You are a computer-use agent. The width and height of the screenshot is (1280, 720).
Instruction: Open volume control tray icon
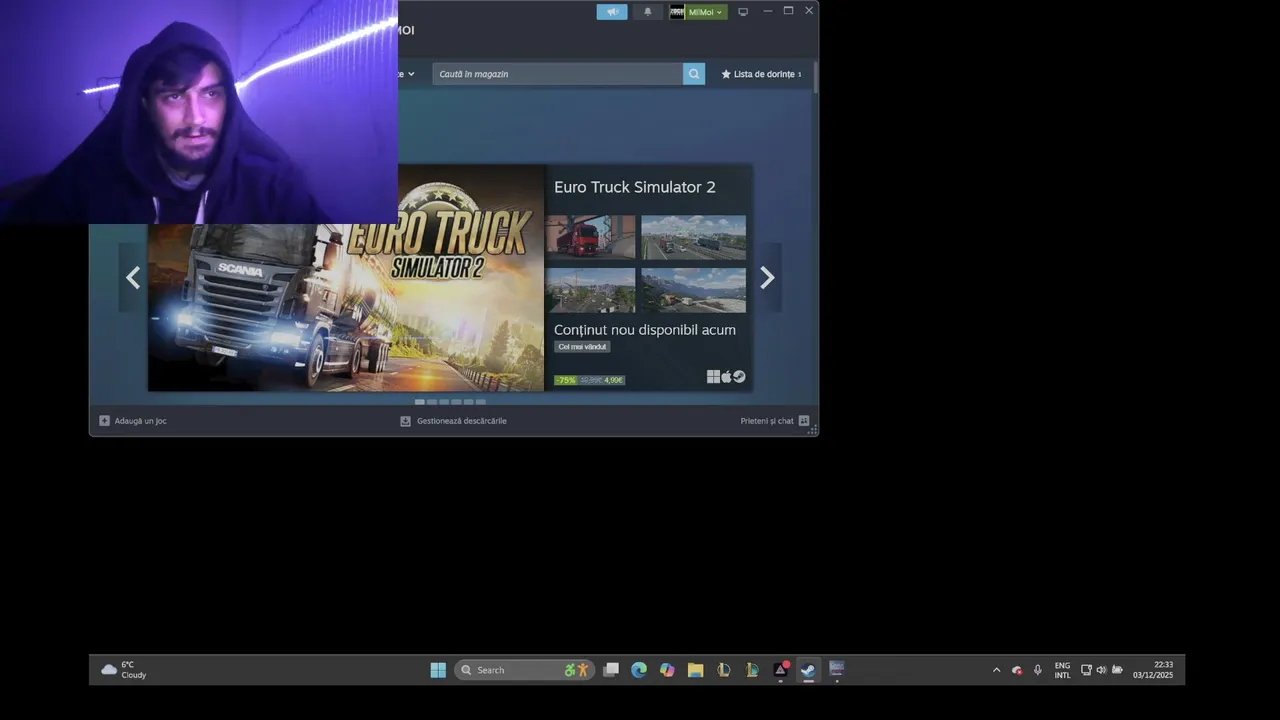tap(1101, 670)
